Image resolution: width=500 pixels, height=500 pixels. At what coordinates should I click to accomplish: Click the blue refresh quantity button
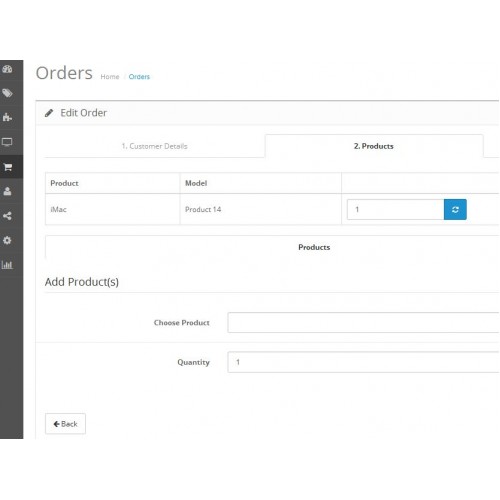click(455, 209)
